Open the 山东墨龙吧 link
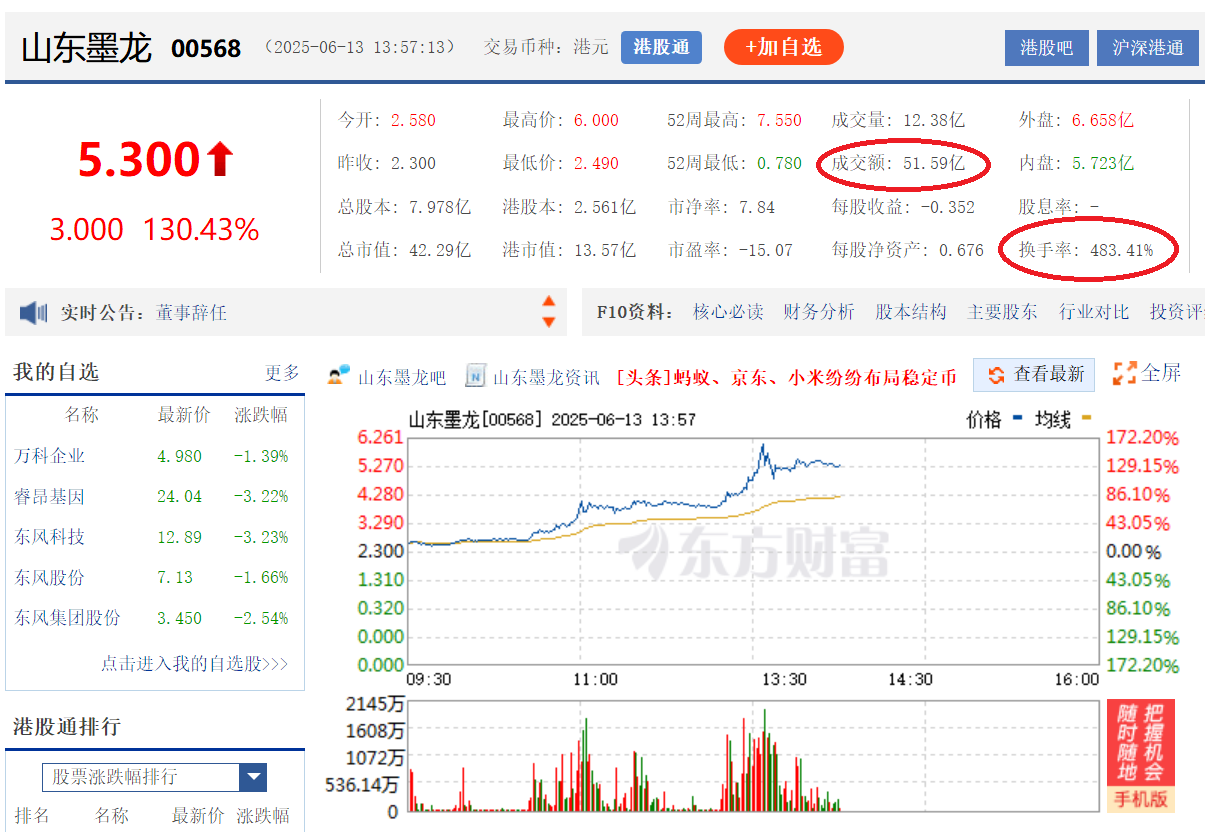The height and width of the screenshot is (832, 1205). pyautogui.click(x=402, y=377)
